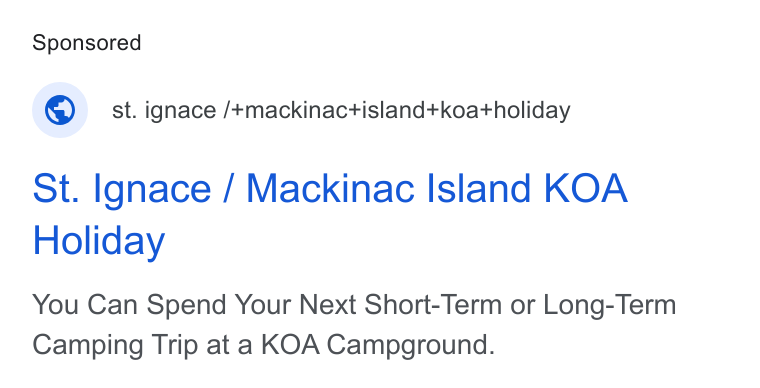Click the blue globe favicon icon
The height and width of the screenshot is (388, 760).
(x=60, y=110)
